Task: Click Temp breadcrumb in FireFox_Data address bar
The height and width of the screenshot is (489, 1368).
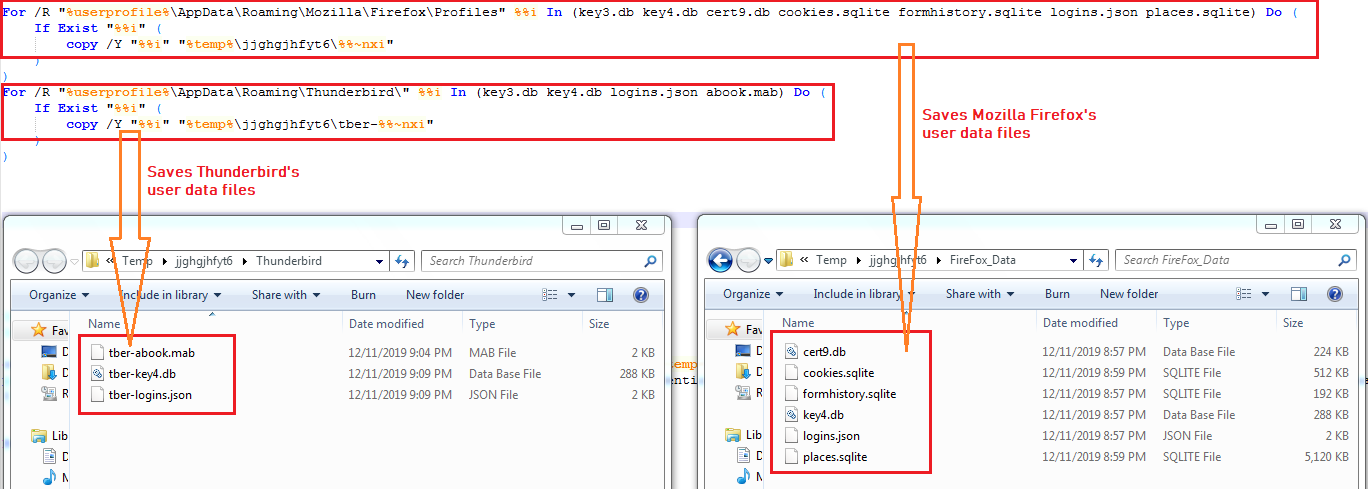Action: (831, 260)
